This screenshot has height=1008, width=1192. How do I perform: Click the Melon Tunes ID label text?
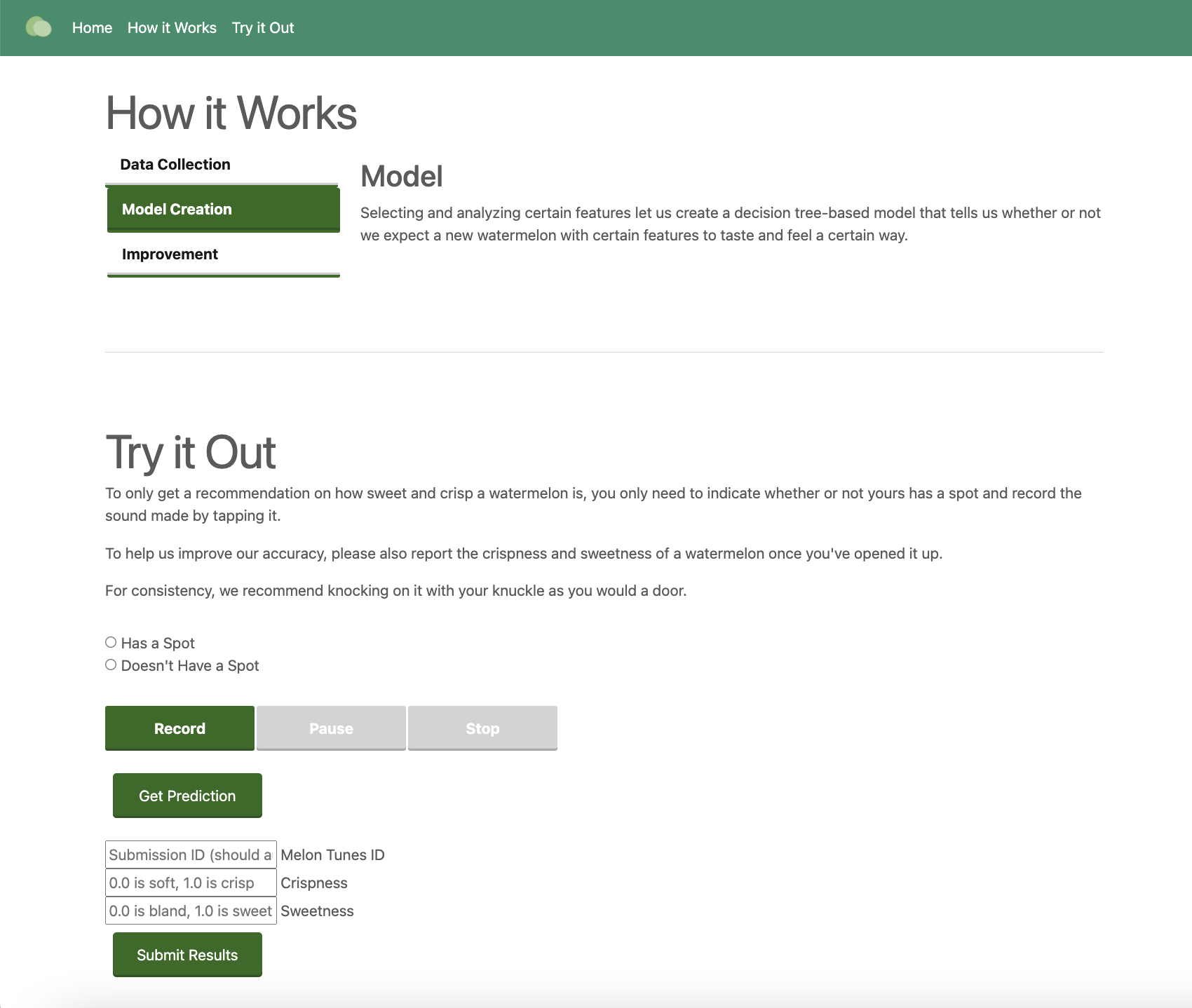pos(332,854)
